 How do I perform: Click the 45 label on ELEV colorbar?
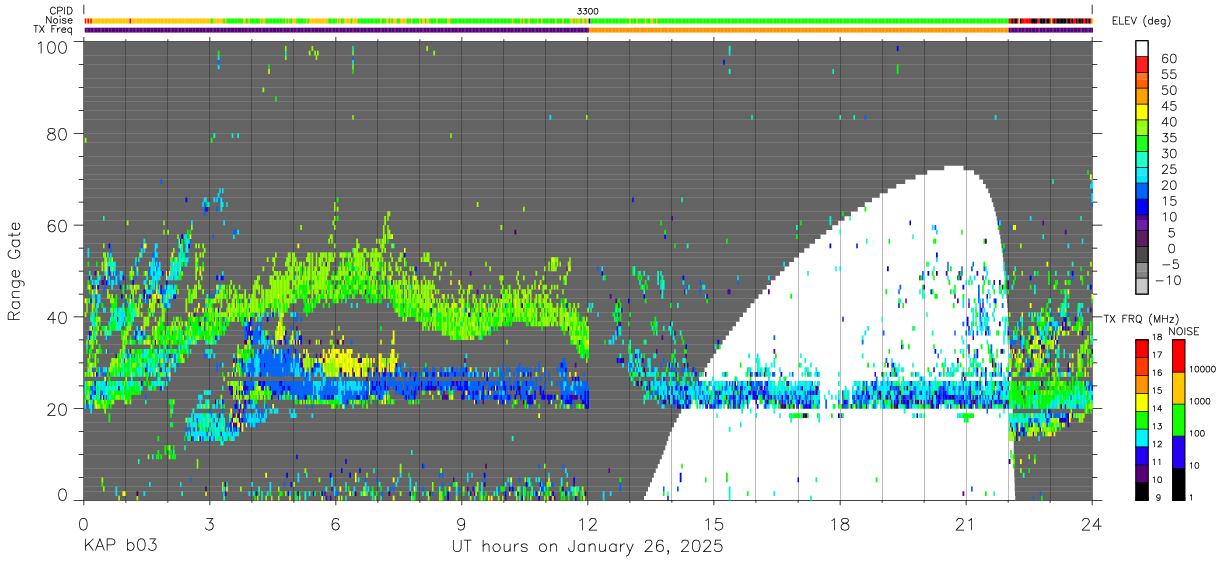click(1169, 106)
